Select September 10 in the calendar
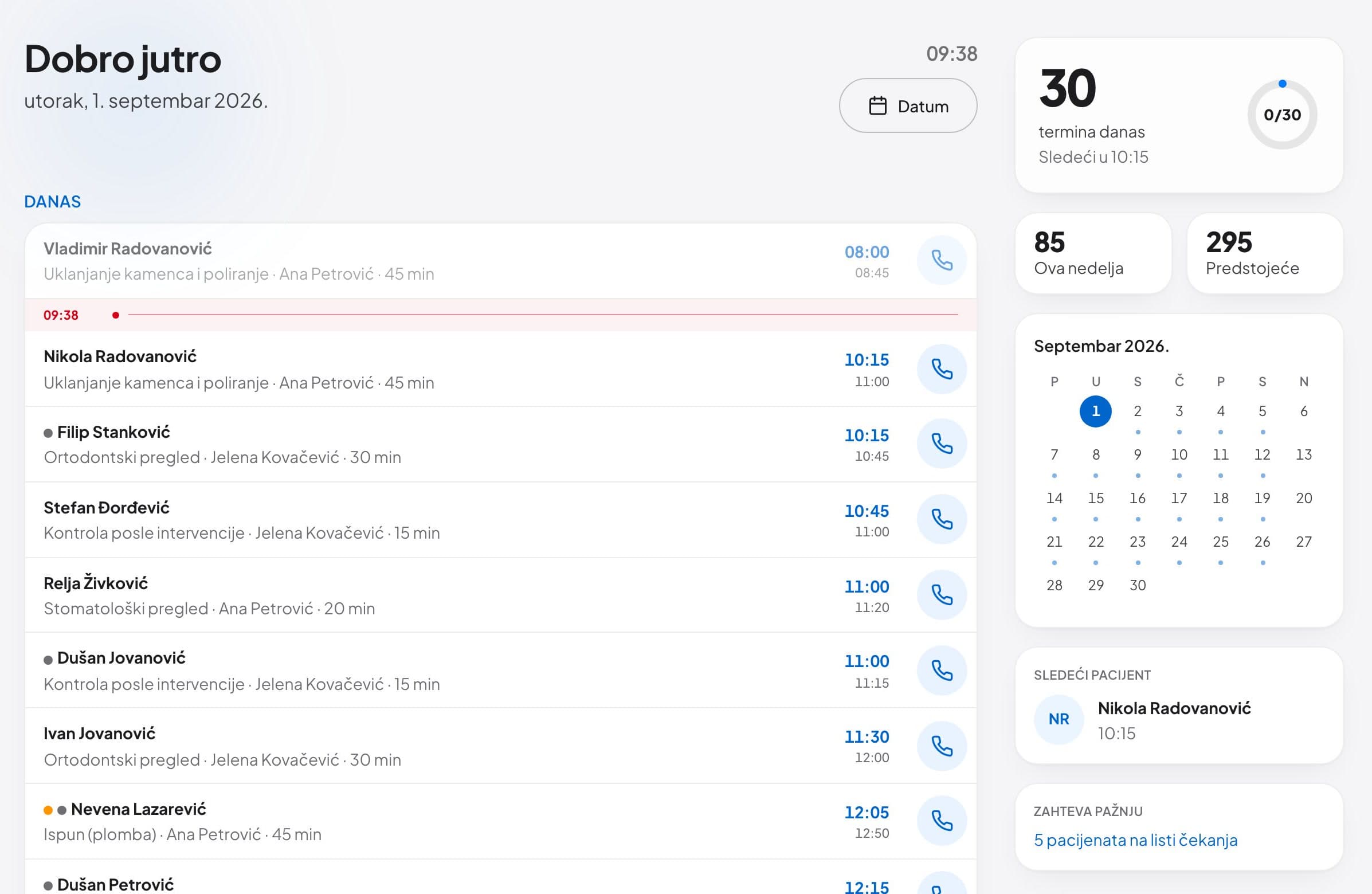Image resolution: width=1372 pixels, height=894 pixels. (x=1179, y=455)
